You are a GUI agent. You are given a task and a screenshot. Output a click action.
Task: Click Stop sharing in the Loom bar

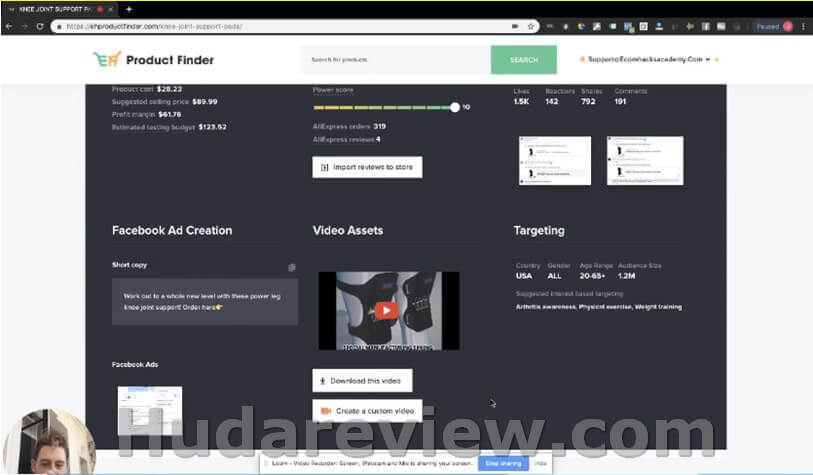503,463
